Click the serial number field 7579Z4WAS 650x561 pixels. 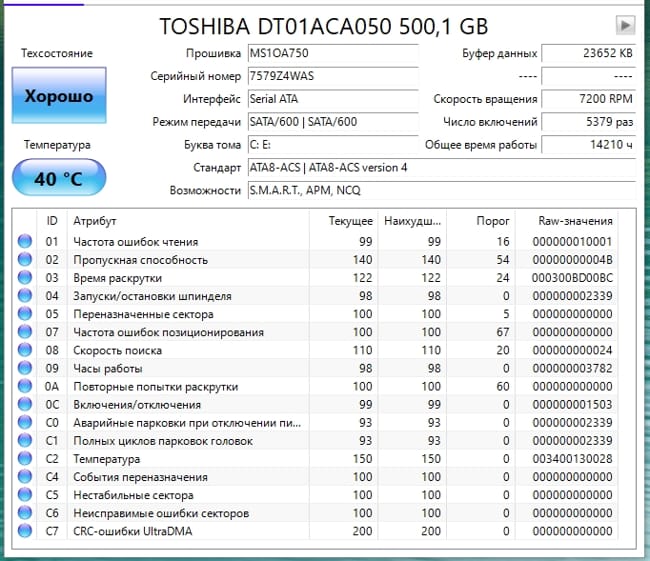tap(333, 76)
